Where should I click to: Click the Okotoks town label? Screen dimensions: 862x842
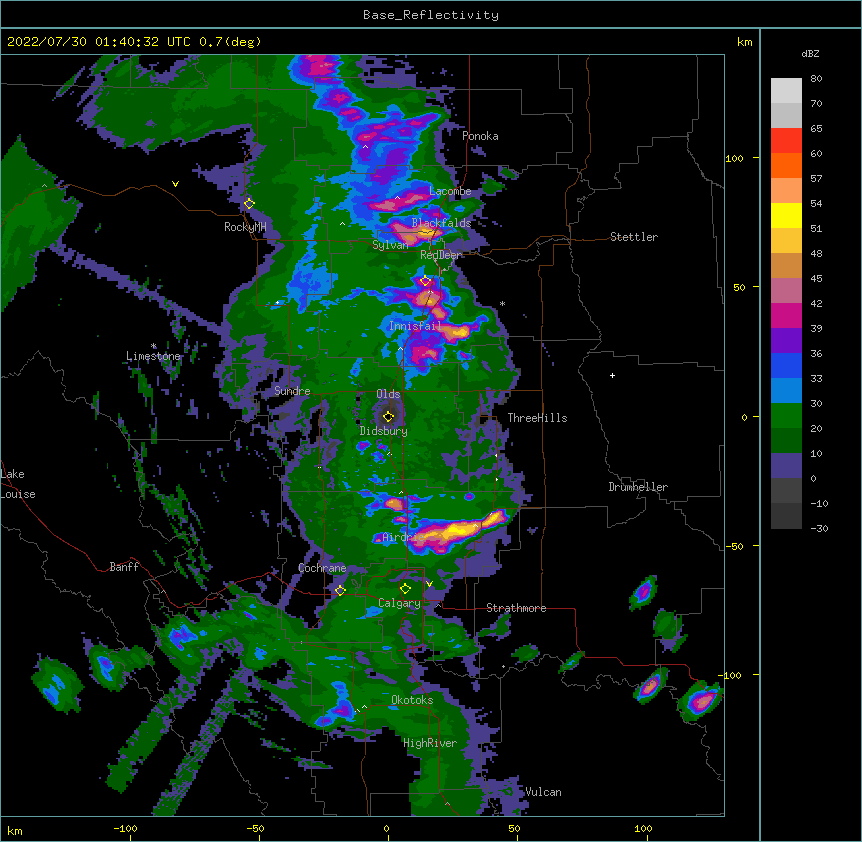pyautogui.click(x=412, y=700)
